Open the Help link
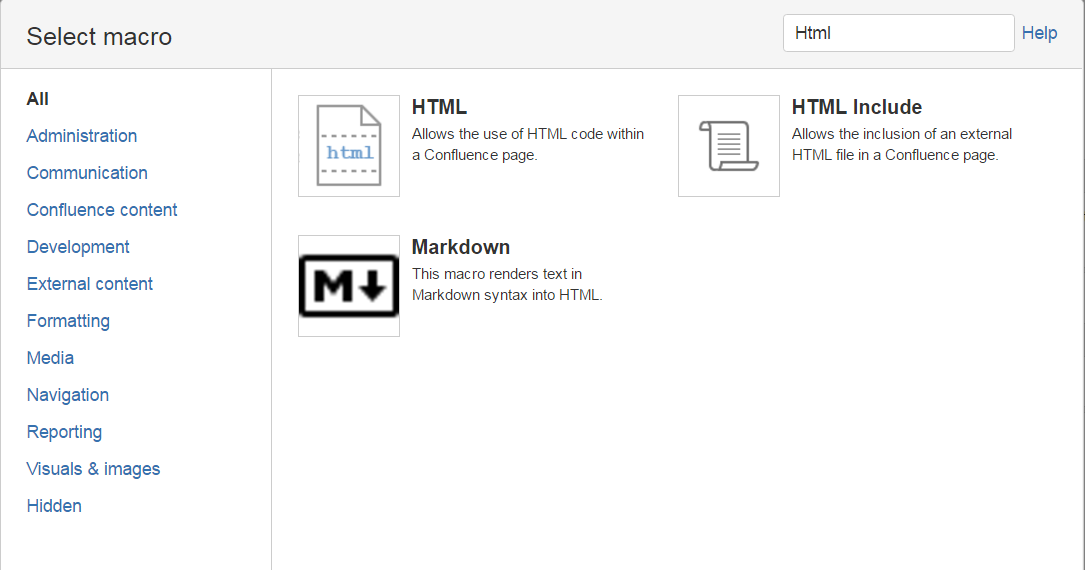Screen dimensions: 1085x570 point(1039,33)
